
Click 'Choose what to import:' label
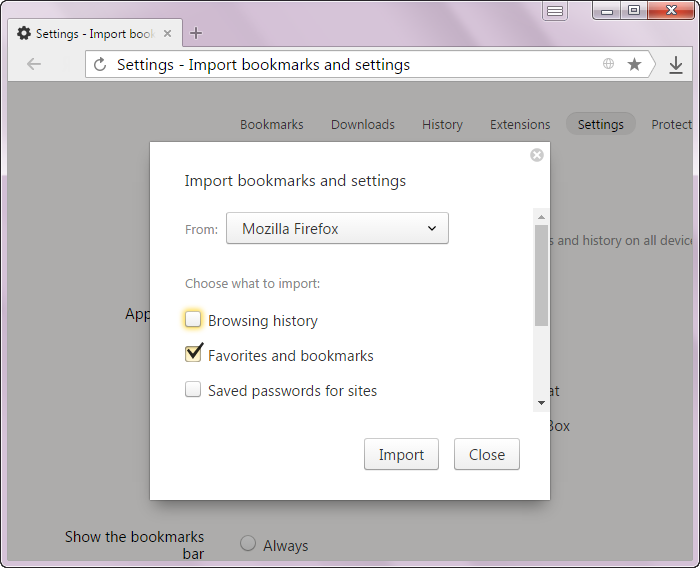point(253,284)
